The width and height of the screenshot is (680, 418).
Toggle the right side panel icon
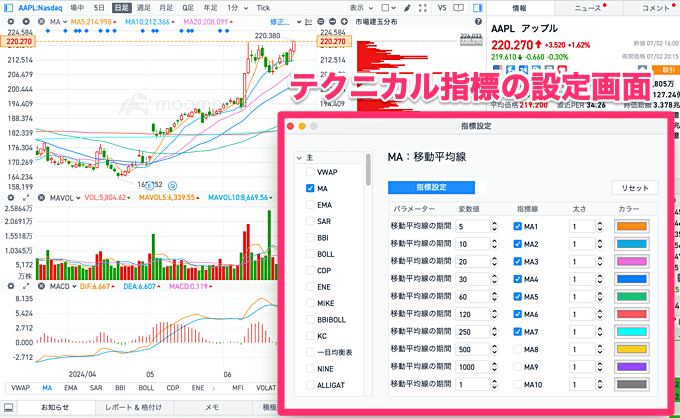(477, 8)
